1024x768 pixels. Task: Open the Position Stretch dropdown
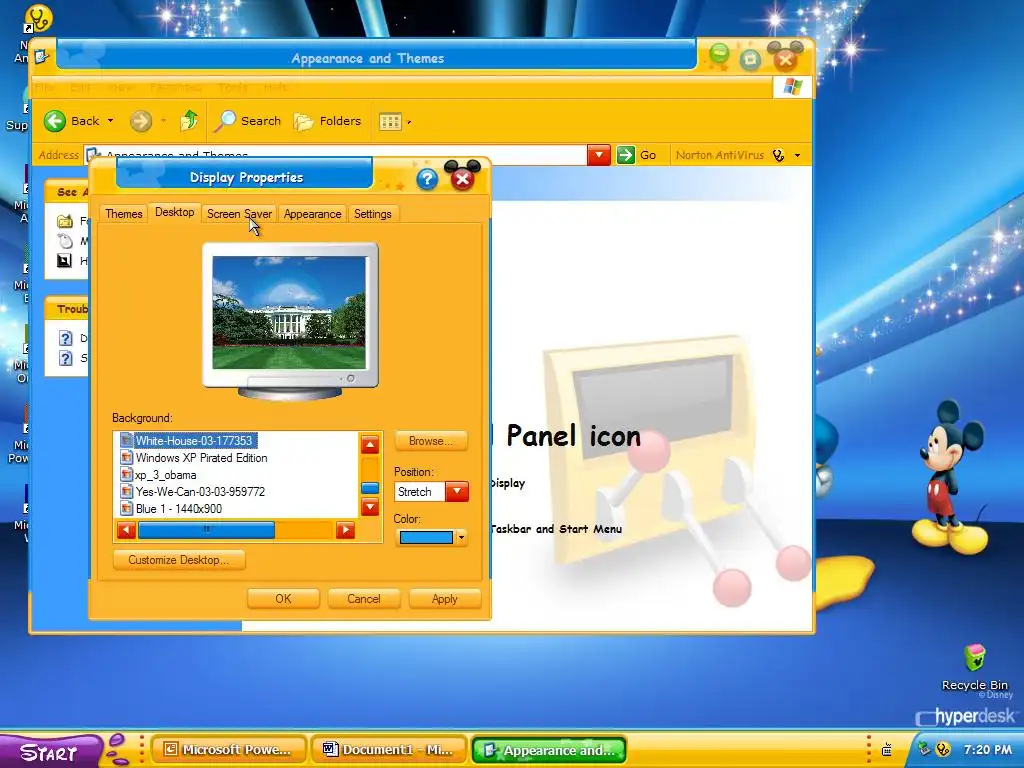tap(457, 492)
